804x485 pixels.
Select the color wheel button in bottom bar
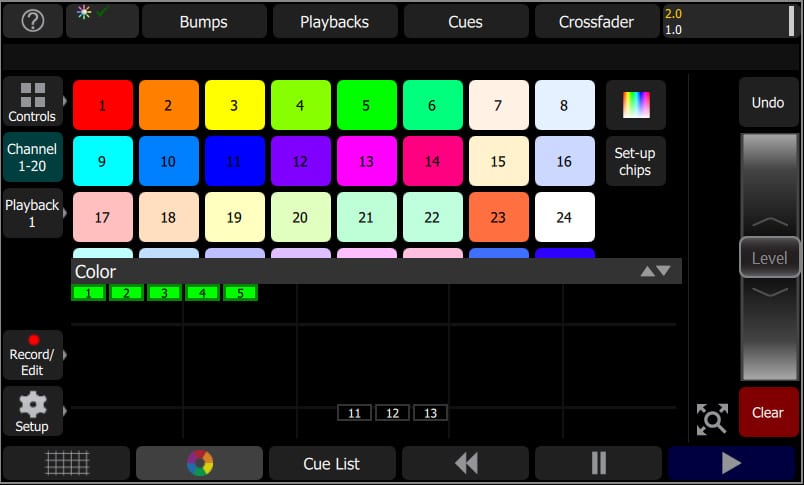point(199,463)
